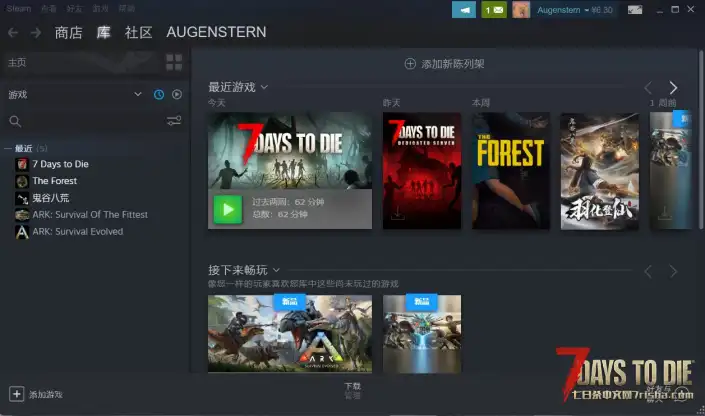The width and height of the screenshot is (705, 416).
Task: Toggle sort by recent clock icon
Action: (159, 94)
